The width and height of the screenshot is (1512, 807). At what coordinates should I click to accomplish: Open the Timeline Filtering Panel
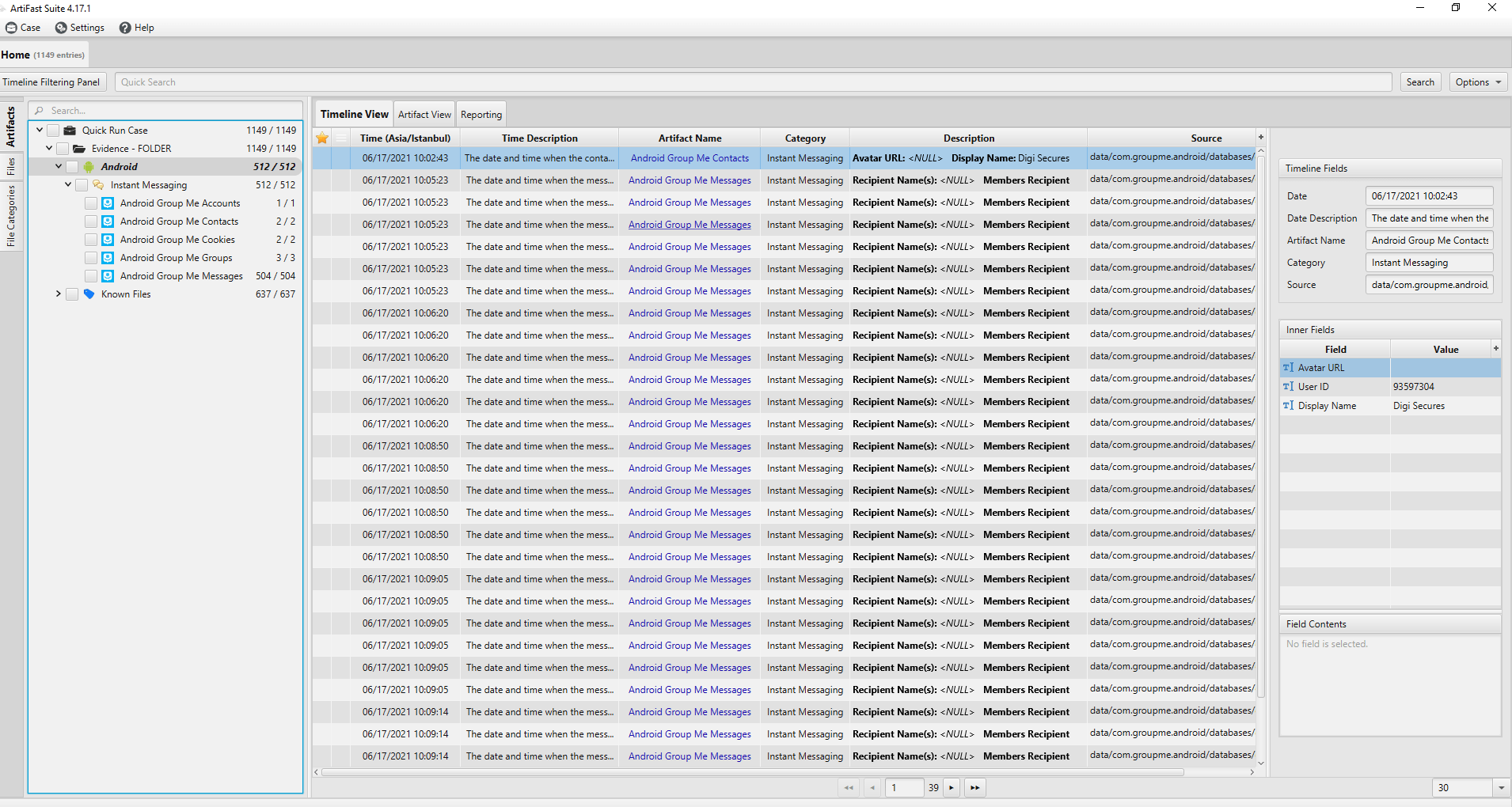coord(51,82)
